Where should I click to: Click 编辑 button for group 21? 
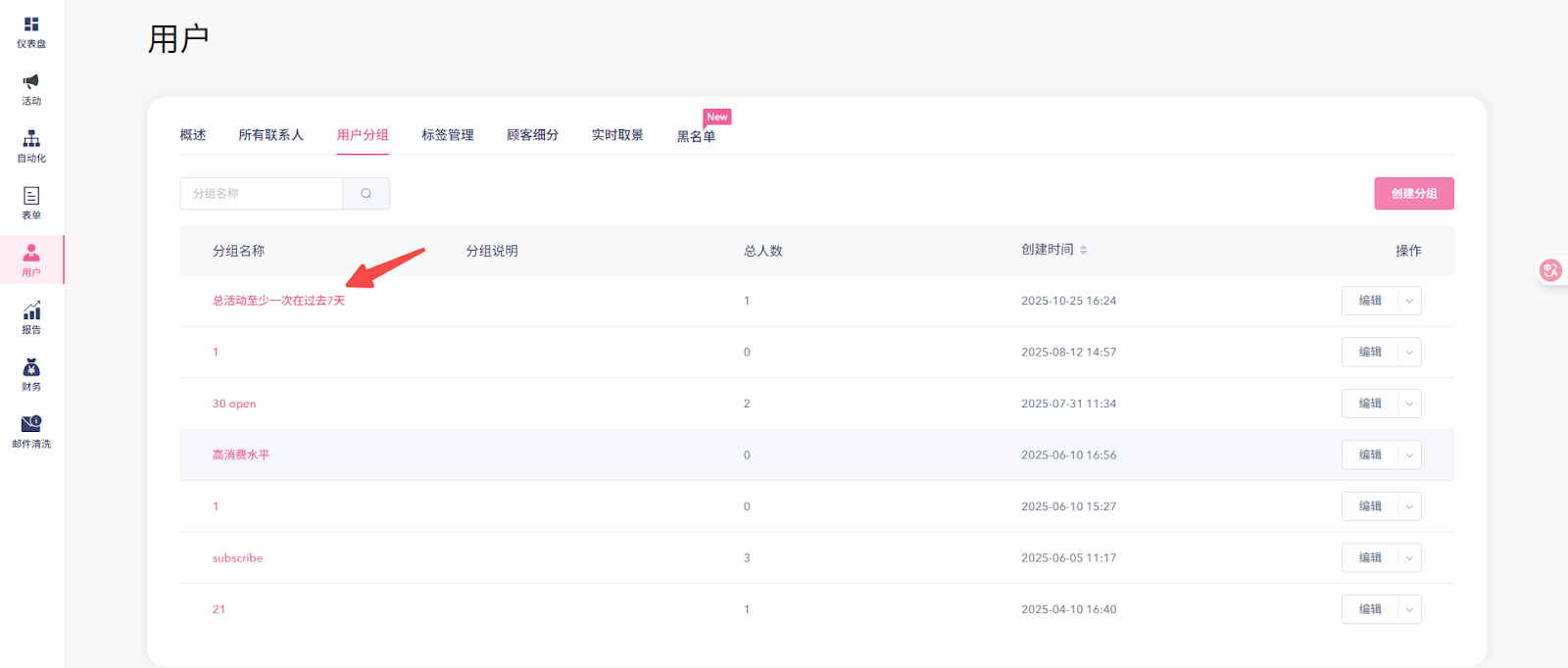1369,609
